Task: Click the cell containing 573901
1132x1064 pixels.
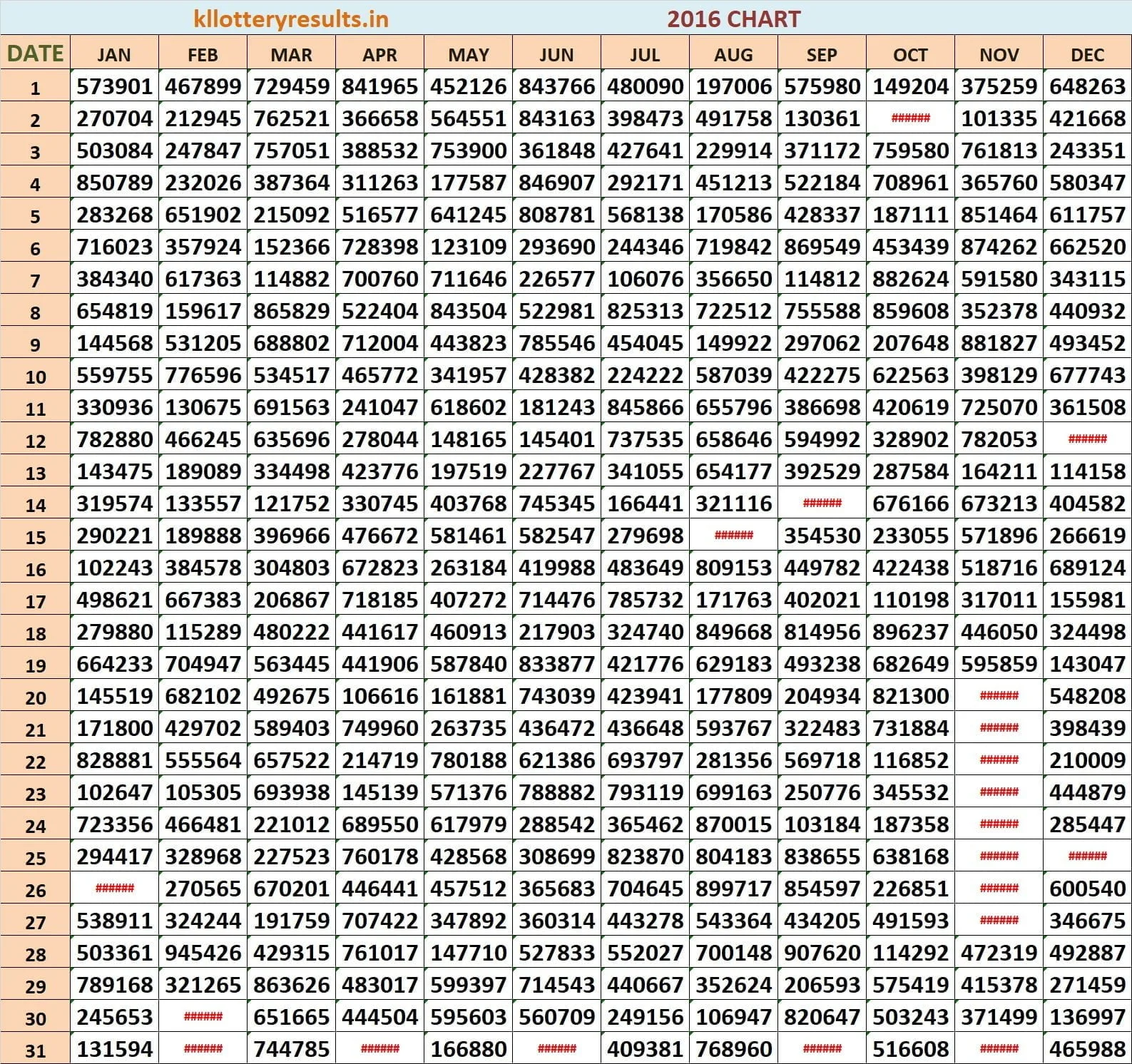Action: tap(114, 87)
